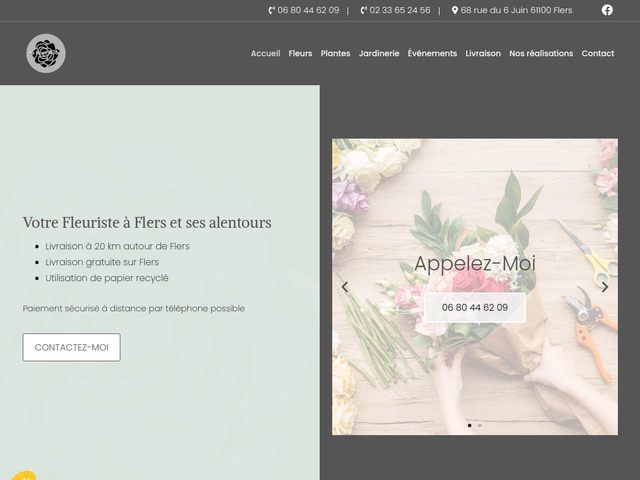Viewport: 640px width, 480px height.
Task: Open the Nos réalisations menu item
Action: point(541,53)
